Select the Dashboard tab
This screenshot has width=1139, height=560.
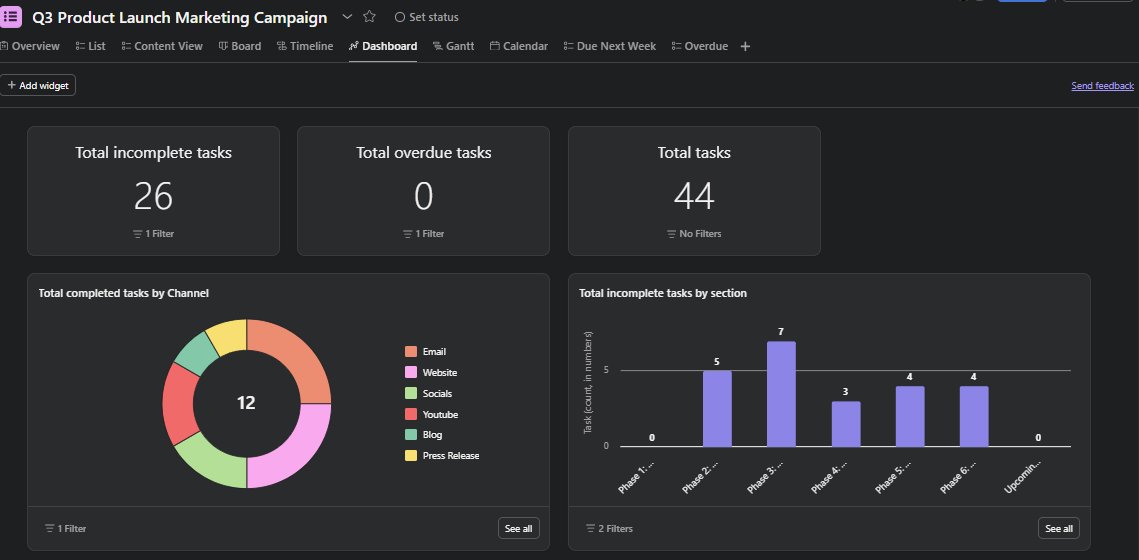click(x=383, y=46)
